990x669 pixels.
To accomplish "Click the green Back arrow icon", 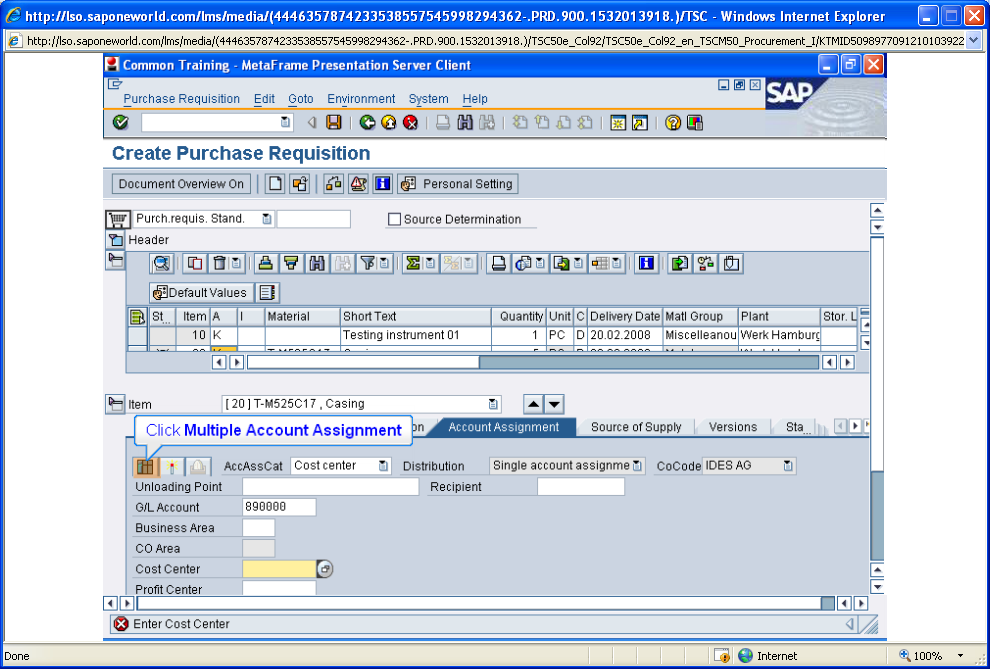I will click(x=367, y=122).
